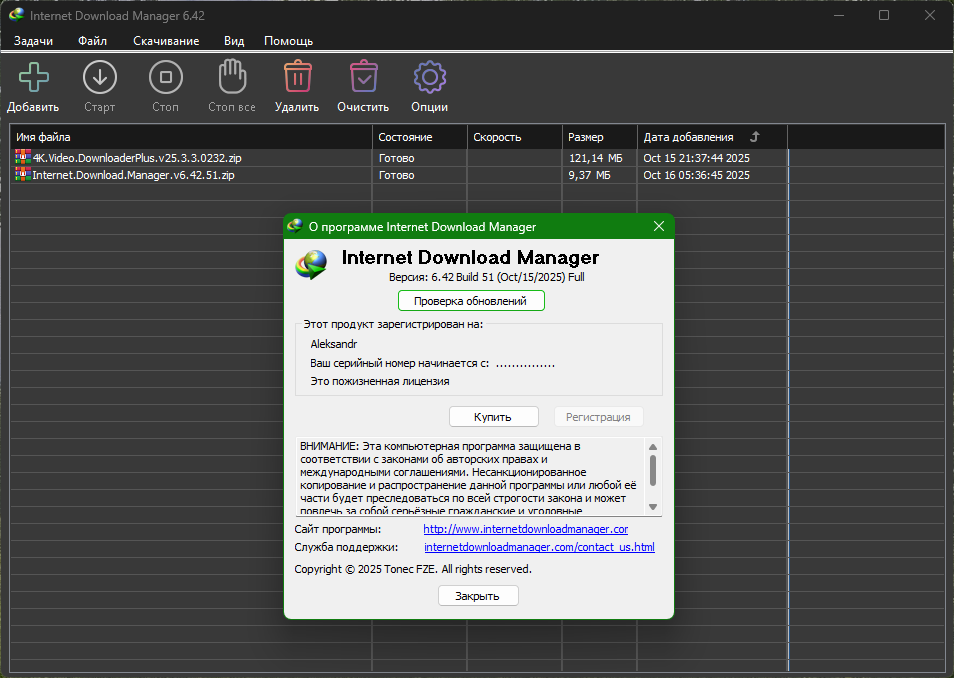The image size is (954, 678).
Task: Open the contact_us.html support link
Action: [x=539, y=548]
